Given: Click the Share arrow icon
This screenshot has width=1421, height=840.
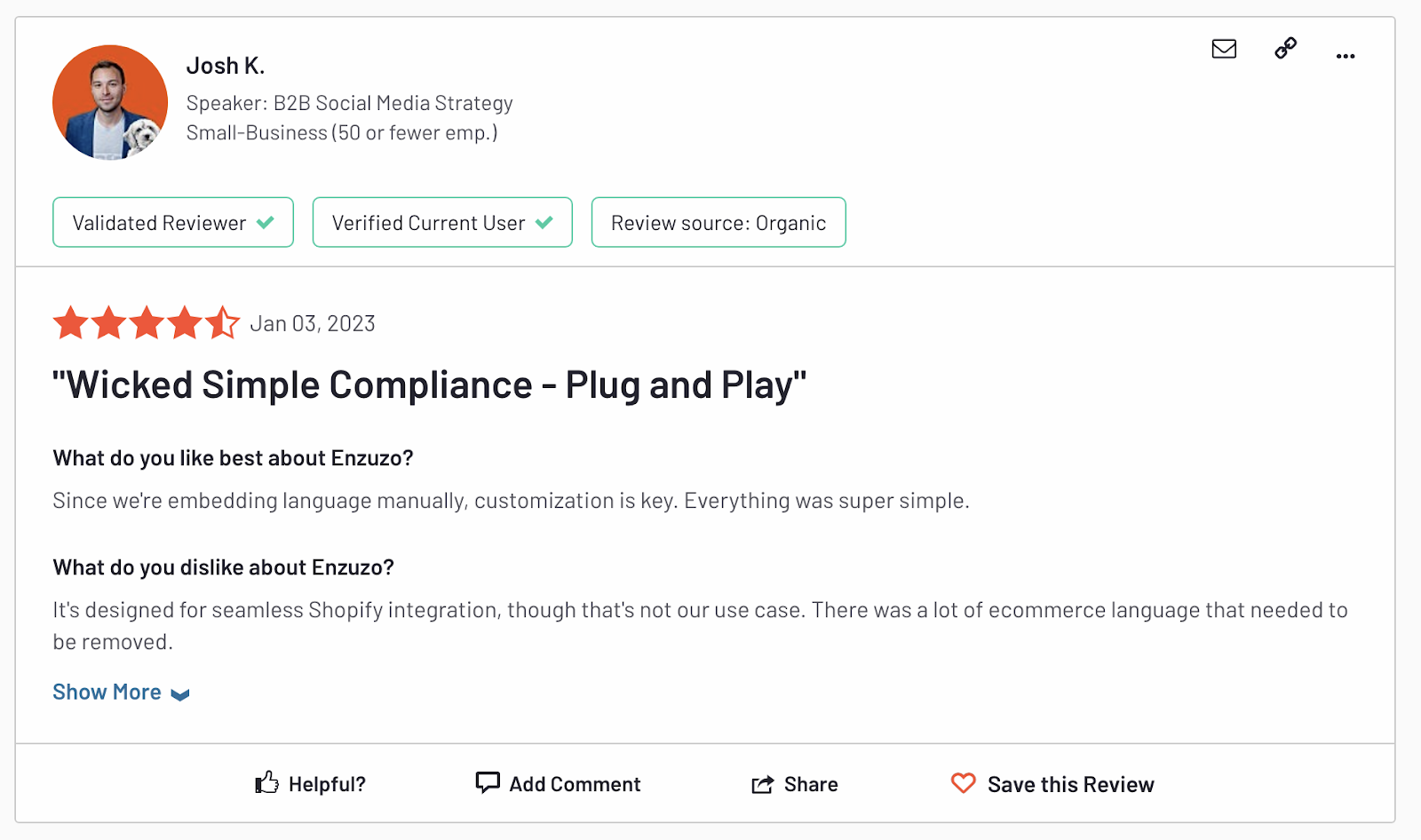Looking at the screenshot, I should point(763,784).
